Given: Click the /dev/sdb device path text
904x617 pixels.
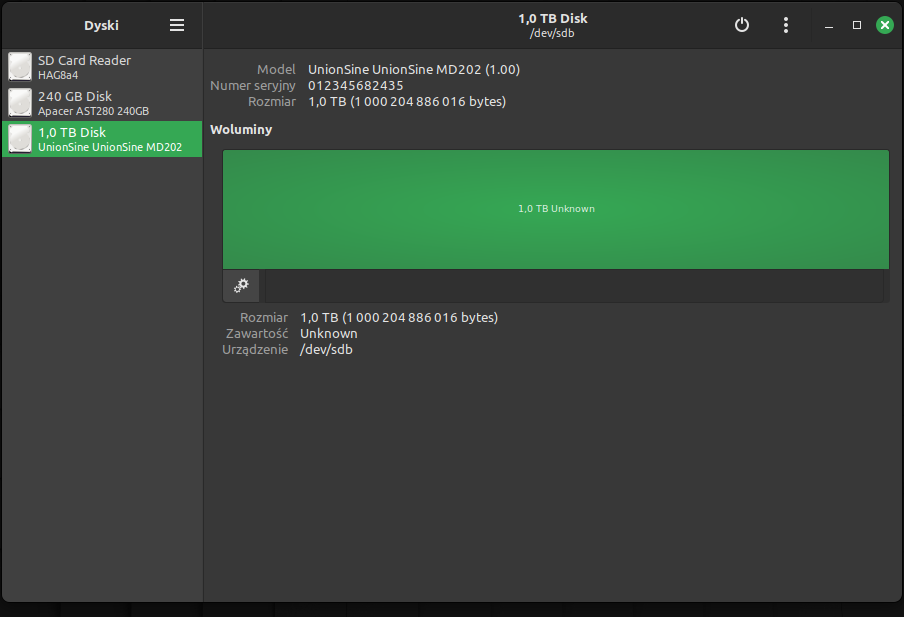Looking at the screenshot, I should tap(327, 349).
